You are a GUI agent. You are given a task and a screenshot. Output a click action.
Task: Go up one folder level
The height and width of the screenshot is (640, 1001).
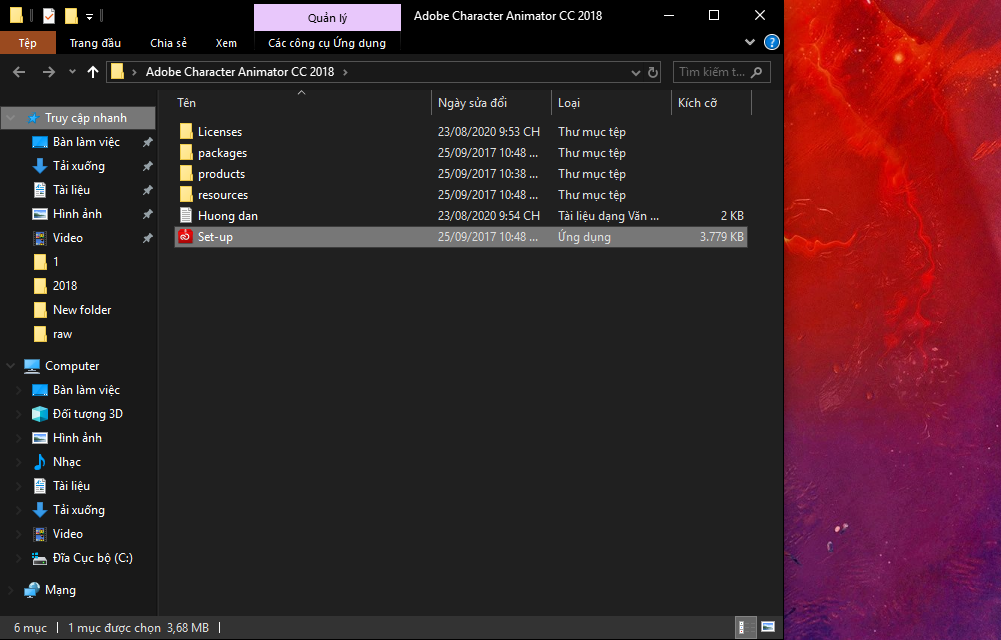[93, 72]
